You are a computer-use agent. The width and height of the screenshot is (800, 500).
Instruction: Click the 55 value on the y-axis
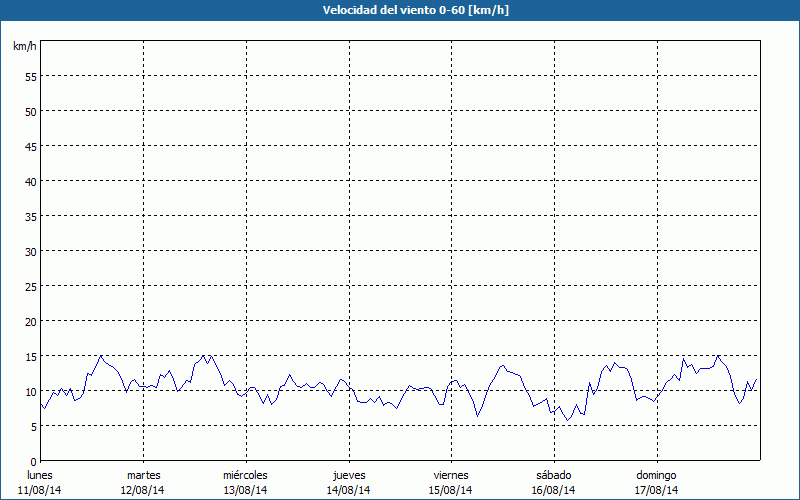[31, 76]
